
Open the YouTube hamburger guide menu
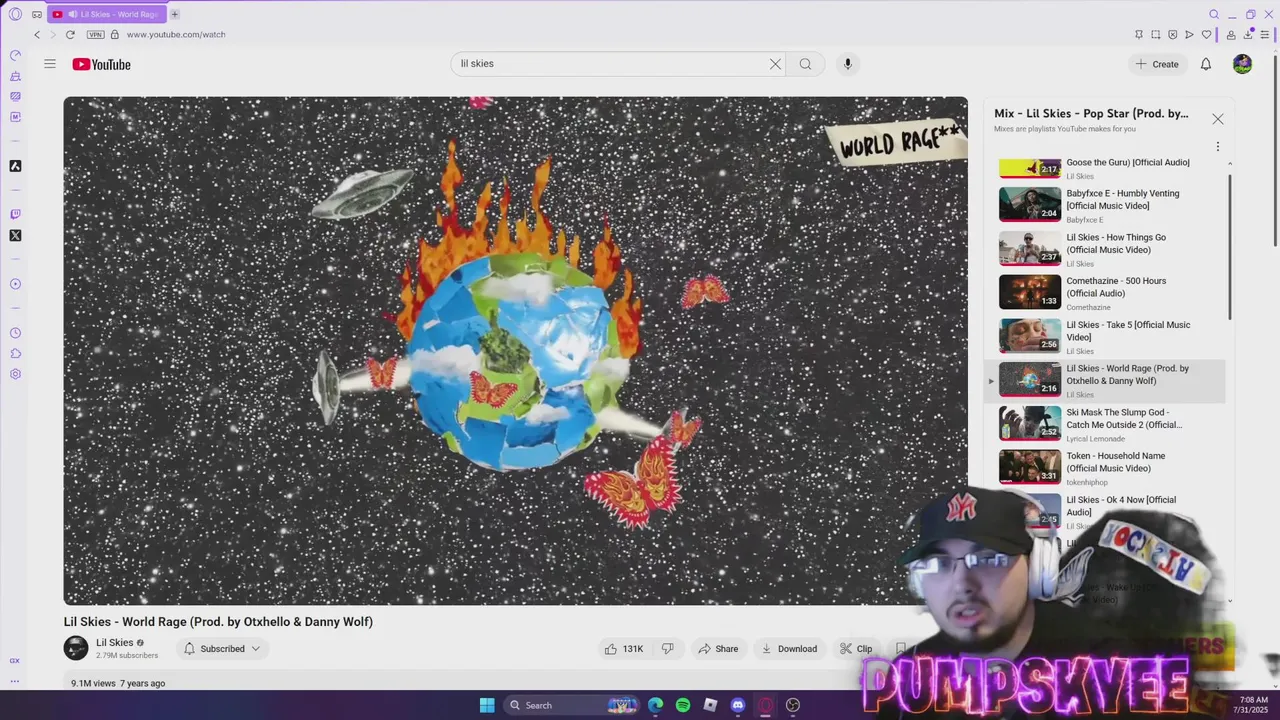50,64
